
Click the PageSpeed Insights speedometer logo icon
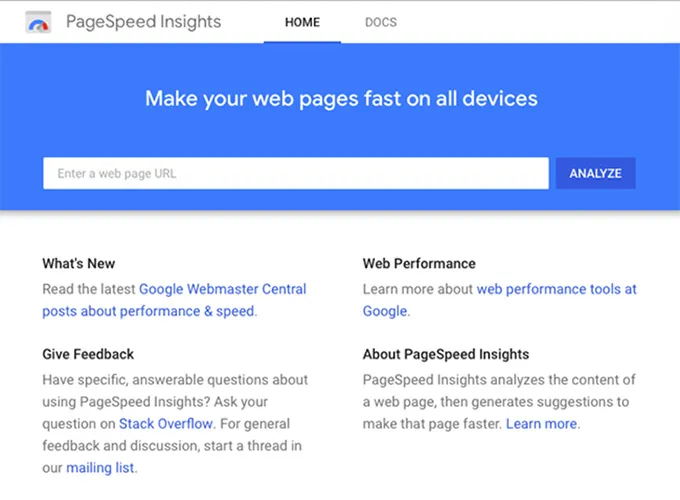coord(39,22)
